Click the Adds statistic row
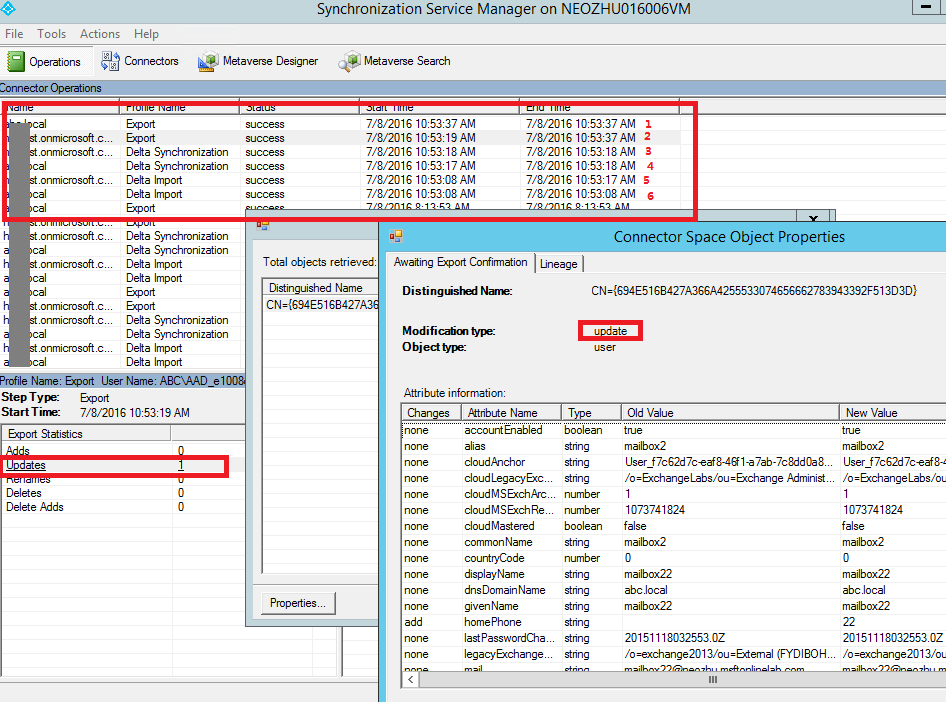The width and height of the screenshot is (946, 702). (x=124, y=451)
